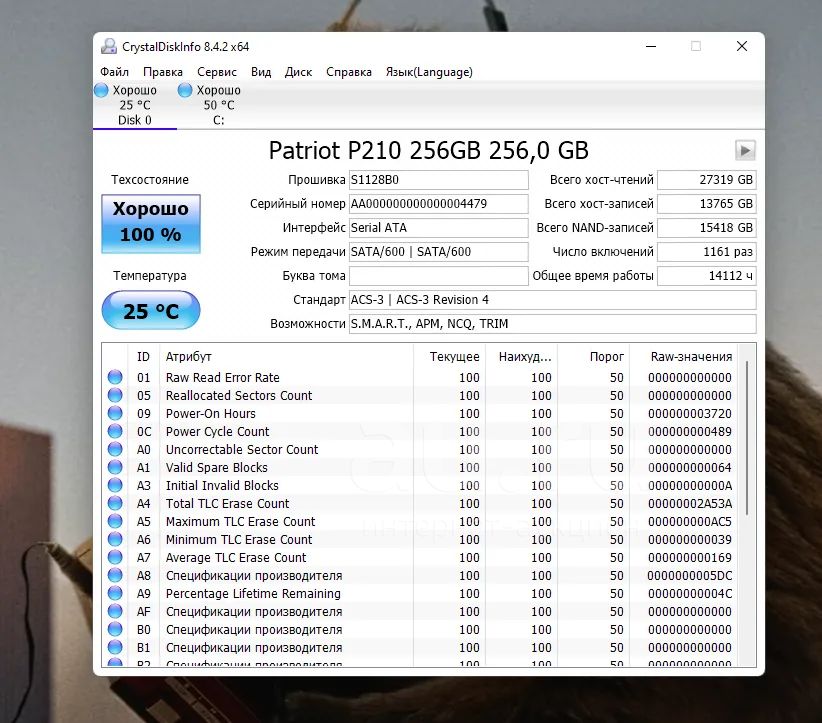Click total host reads value 27319 GB
This screenshot has height=723, width=822.
click(x=707, y=180)
